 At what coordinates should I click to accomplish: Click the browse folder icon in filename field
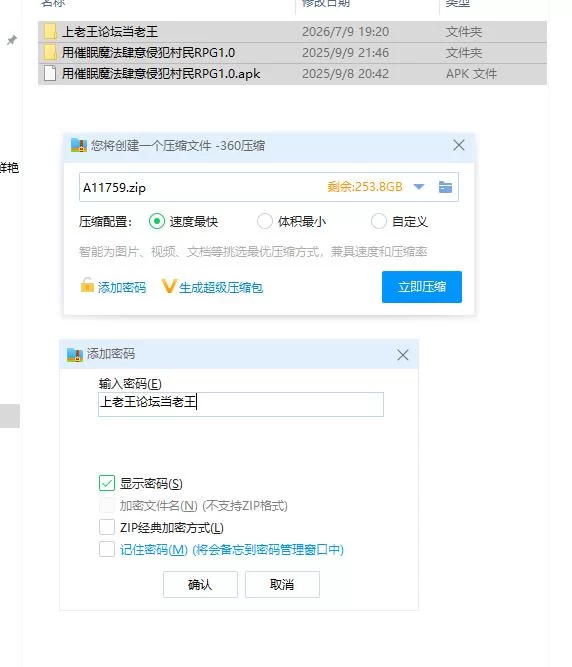pos(445,187)
